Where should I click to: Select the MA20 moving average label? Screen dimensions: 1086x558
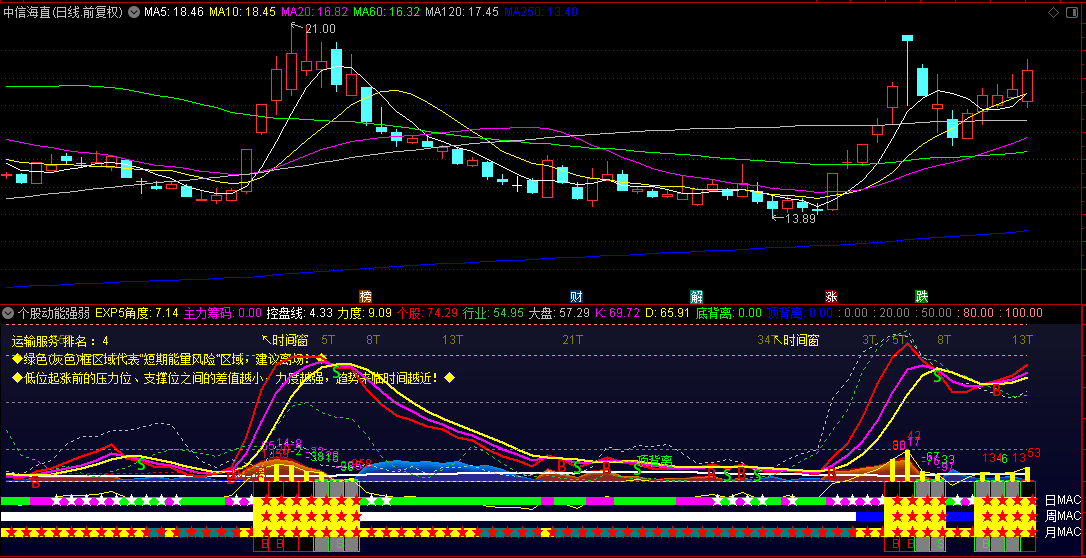pos(315,12)
